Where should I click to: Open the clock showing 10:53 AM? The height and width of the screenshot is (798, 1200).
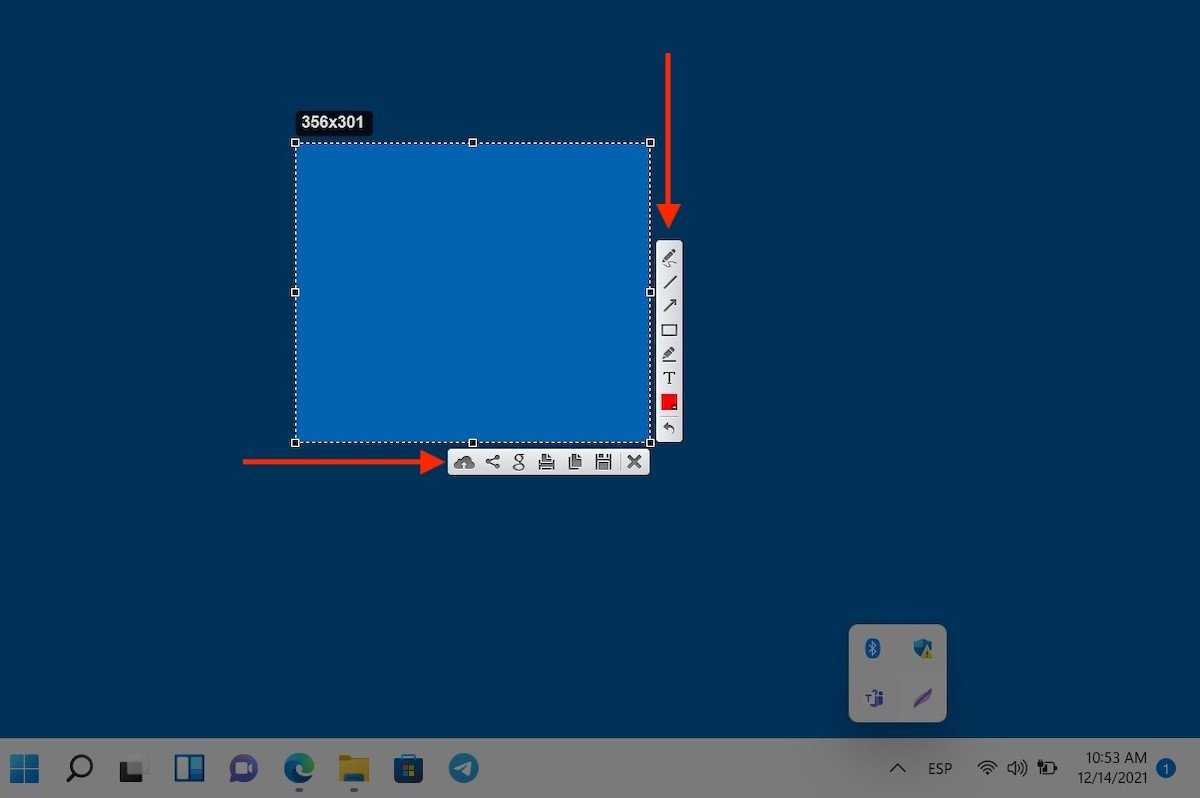pos(1113,767)
